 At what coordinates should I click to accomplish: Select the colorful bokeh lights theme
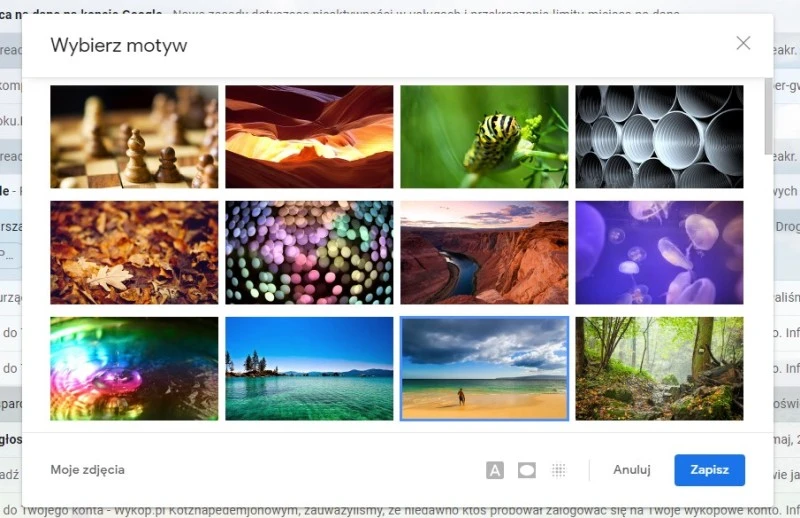pyautogui.click(x=309, y=253)
